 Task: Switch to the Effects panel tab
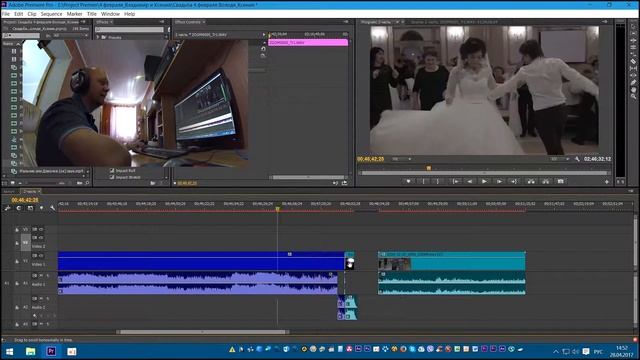[102, 22]
